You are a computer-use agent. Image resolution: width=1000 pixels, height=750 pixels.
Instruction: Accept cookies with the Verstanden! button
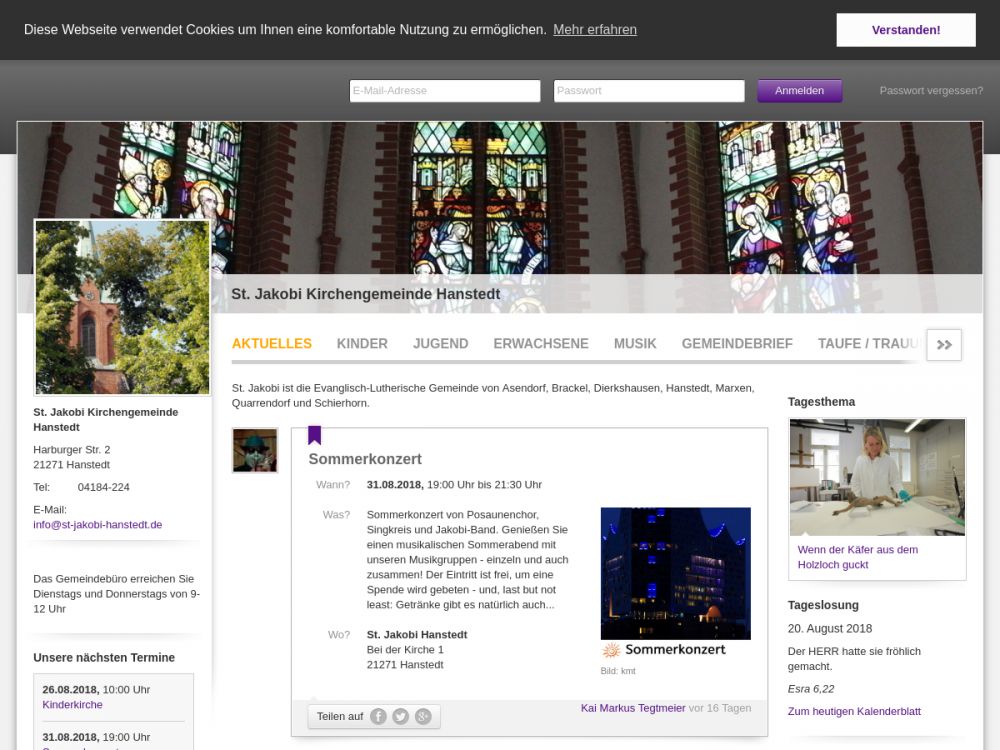point(905,30)
